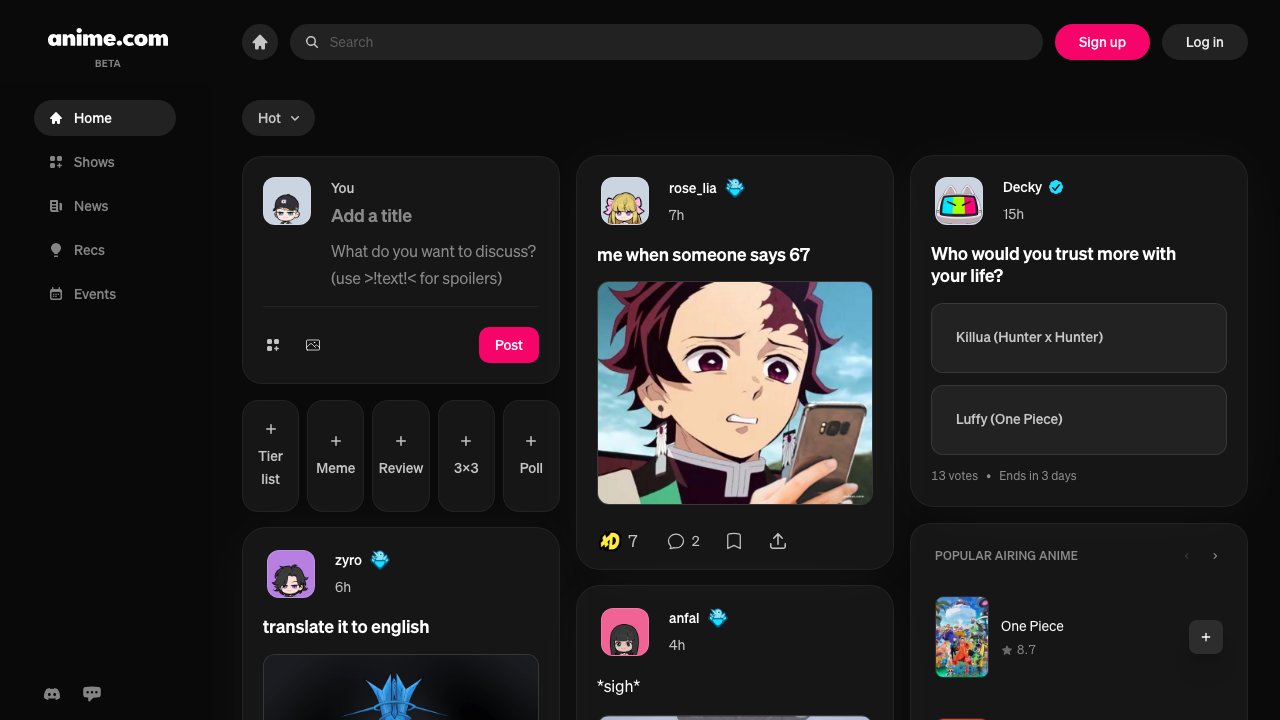Click the discussion text body field
This screenshot has width=1280, height=720.
(x=435, y=265)
